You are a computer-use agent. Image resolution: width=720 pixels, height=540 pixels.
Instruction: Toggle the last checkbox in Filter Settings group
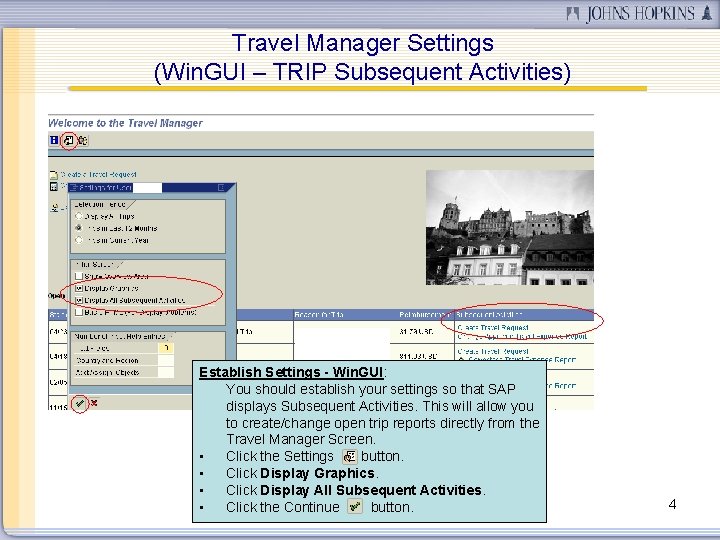click(79, 312)
